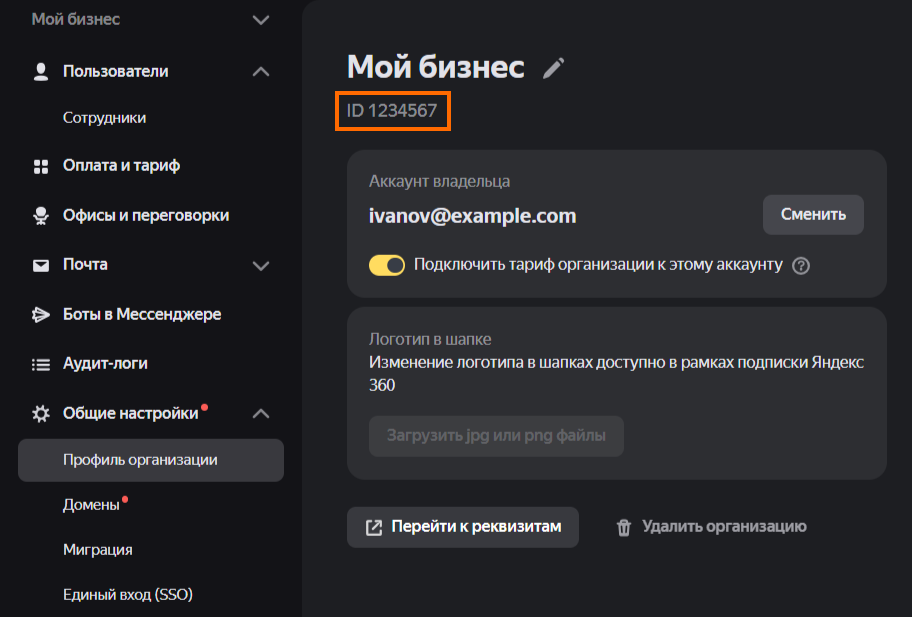Click Перейти к реквизитам button

[463, 527]
